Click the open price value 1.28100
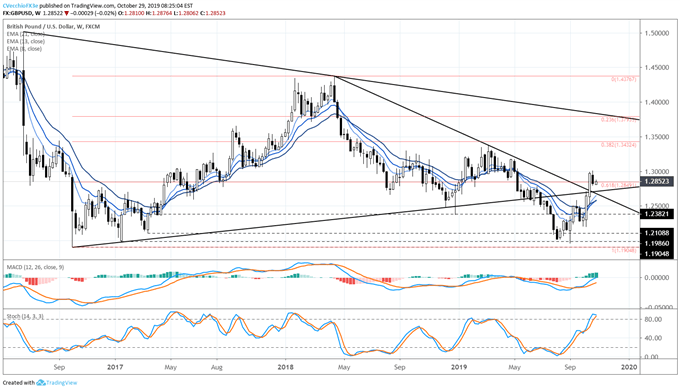 click(134, 13)
